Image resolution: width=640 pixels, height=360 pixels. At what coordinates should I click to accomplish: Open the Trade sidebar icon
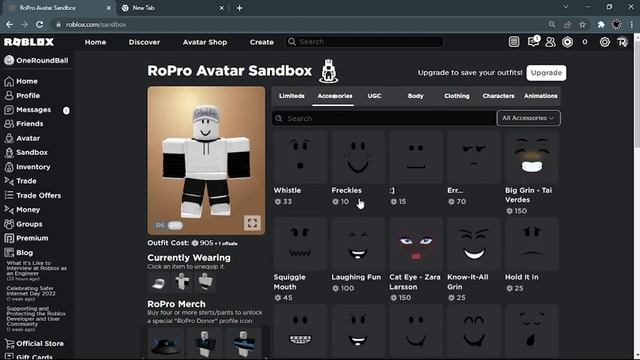9,181
